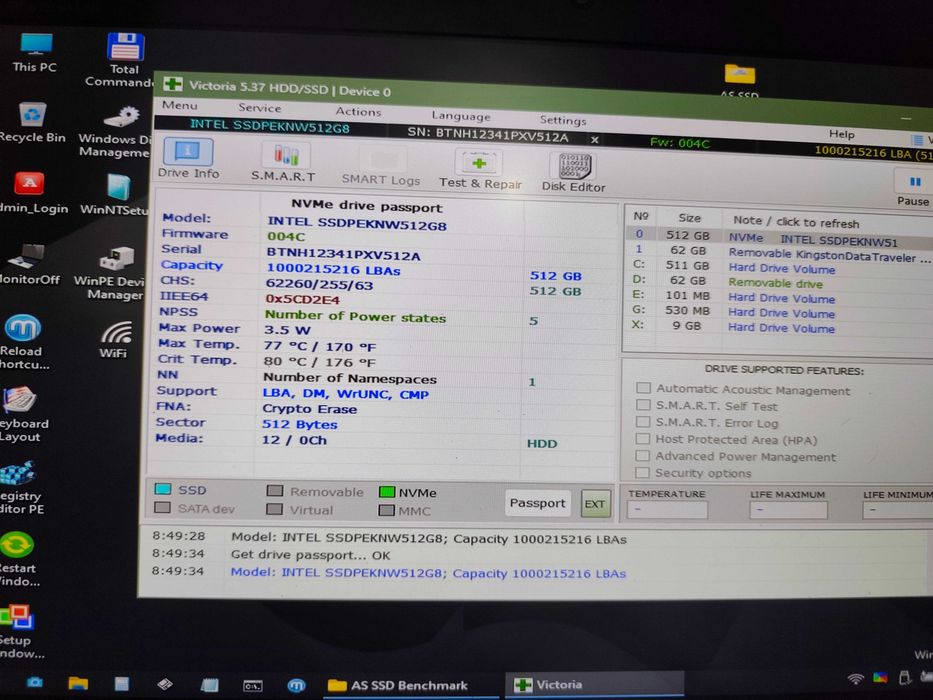Image resolution: width=933 pixels, height=700 pixels.
Task: Click the SSD indicator box
Action: [x=163, y=489]
